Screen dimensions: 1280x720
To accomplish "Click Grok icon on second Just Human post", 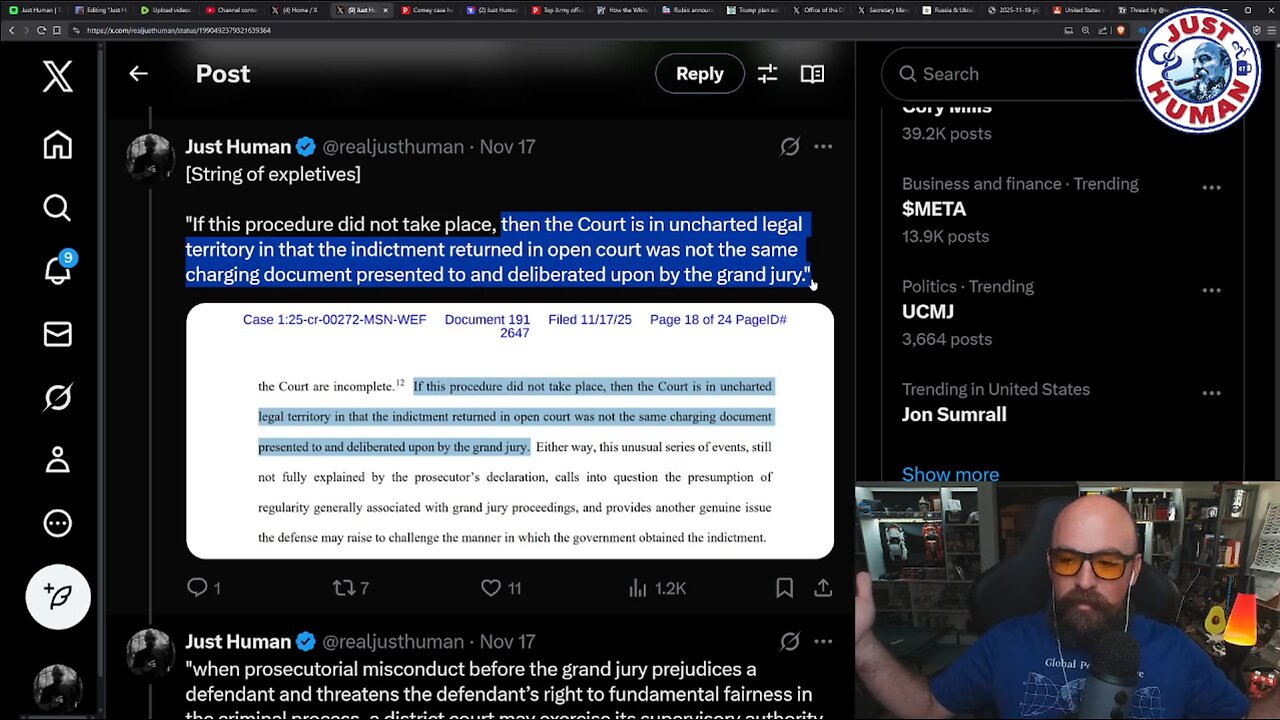I will click(x=790, y=642).
